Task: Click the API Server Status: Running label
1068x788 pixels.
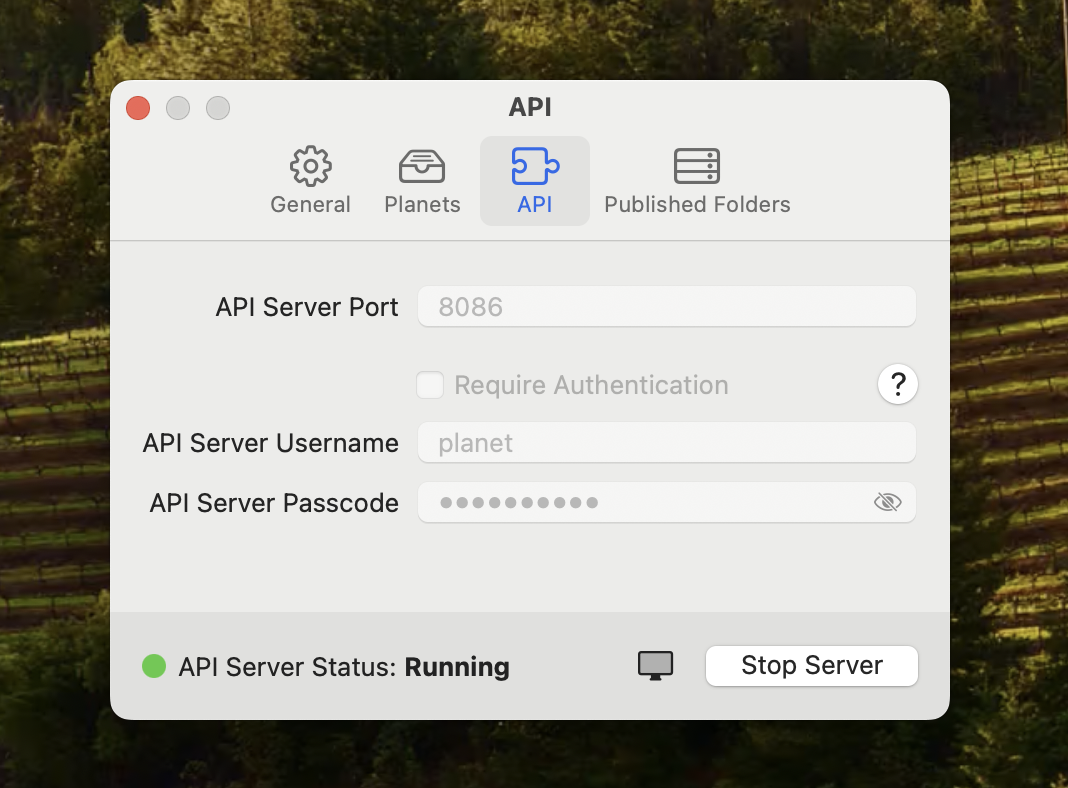Action: tap(342, 667)
